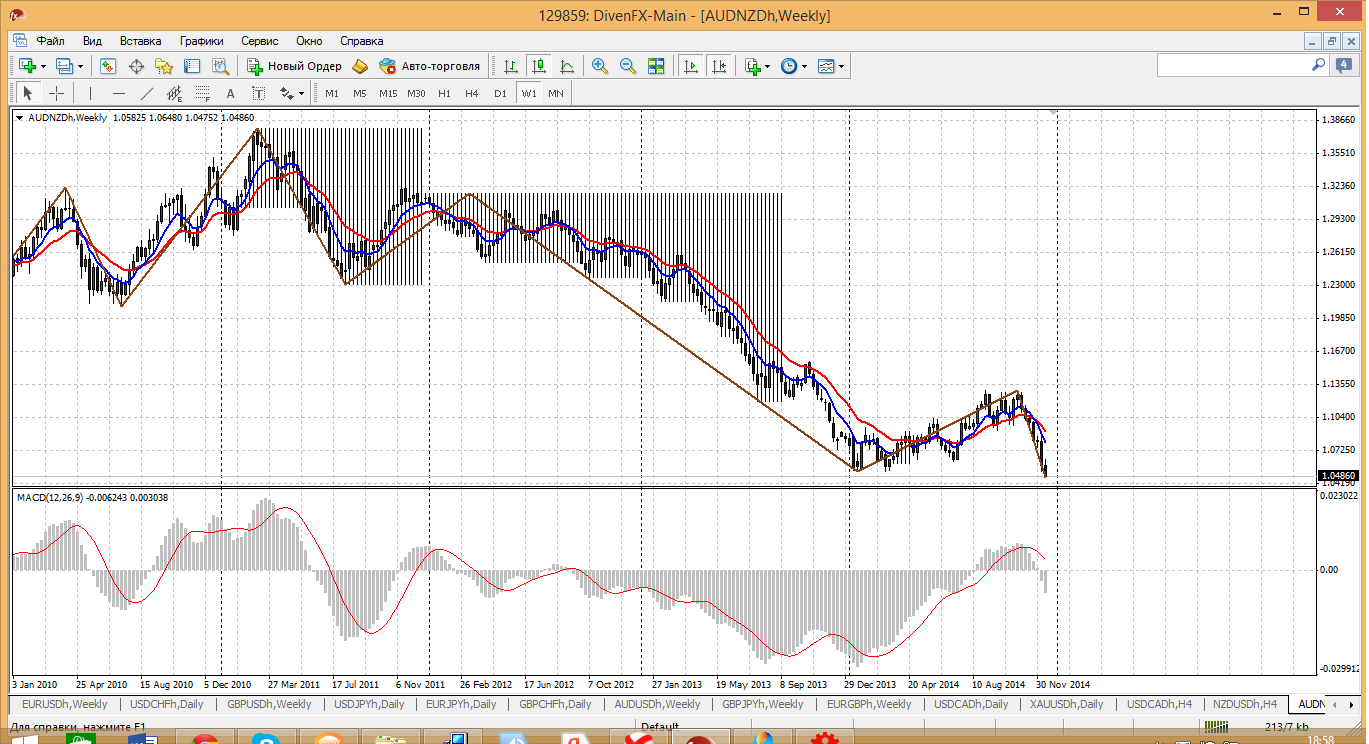This screenshot has height=744, width=1369.
Task: Click the 213/7 kb connection status
Action: [x=1288, y=727]
